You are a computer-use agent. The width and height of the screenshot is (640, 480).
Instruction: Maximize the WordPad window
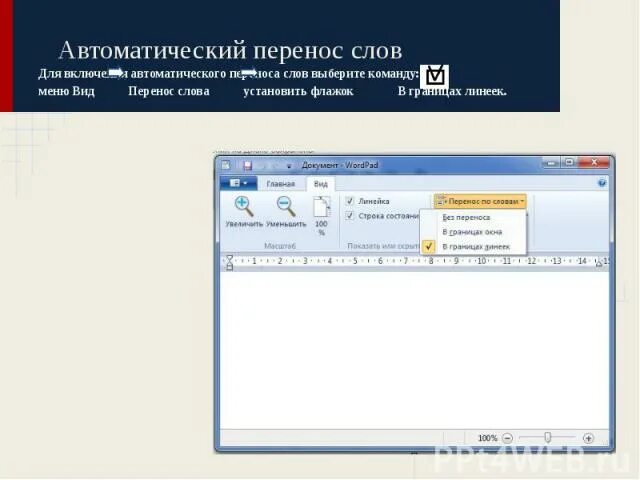point(569,163)
